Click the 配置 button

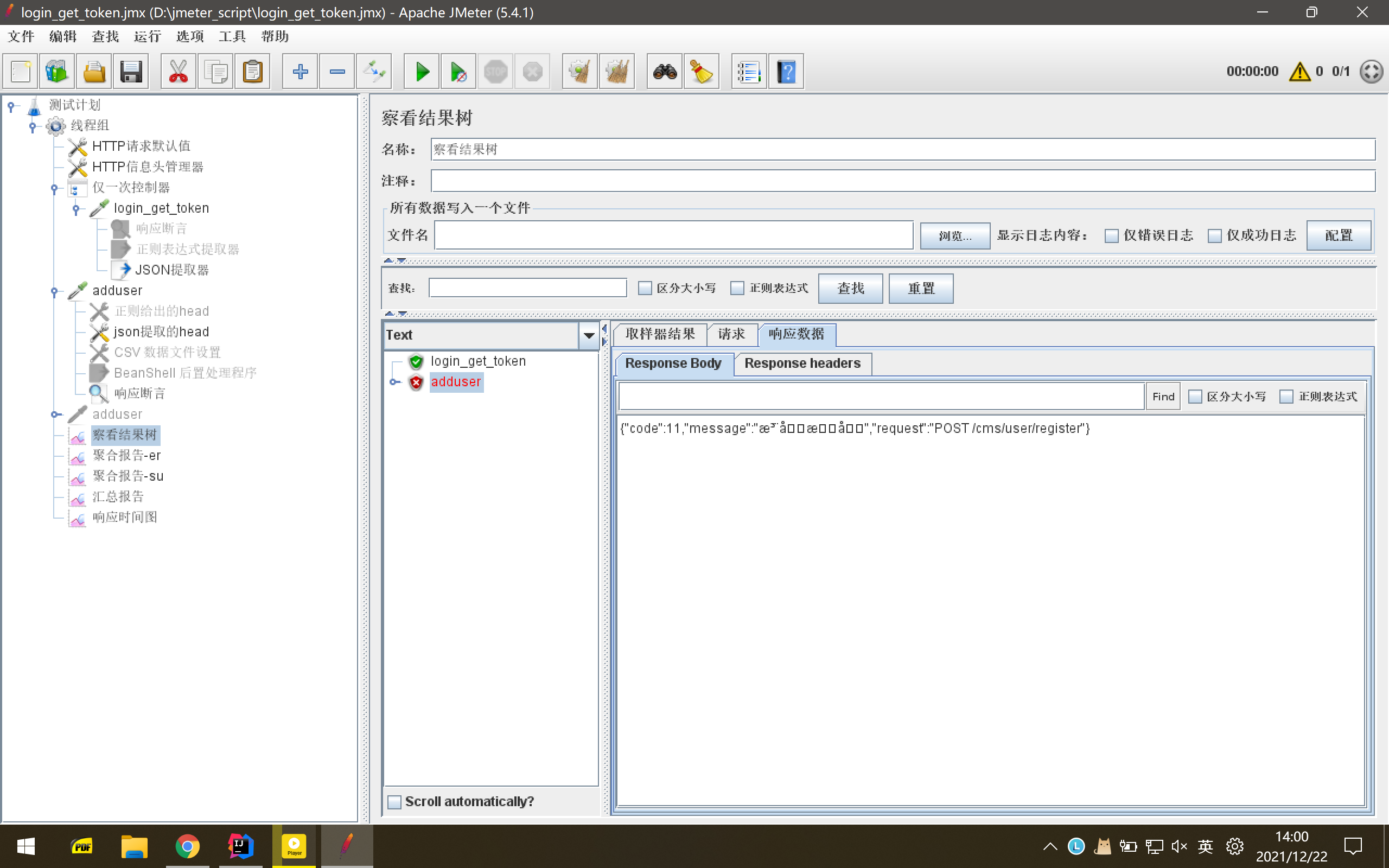1338,235
